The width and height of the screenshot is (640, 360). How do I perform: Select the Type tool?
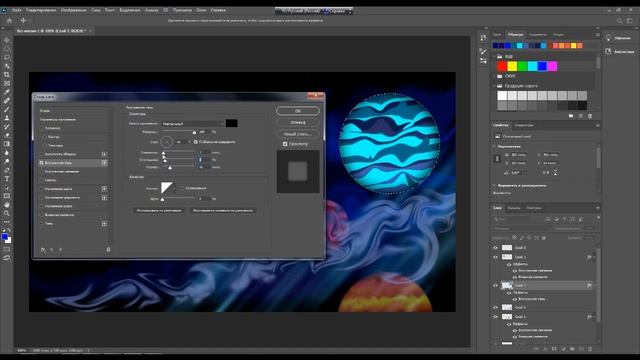pos(7,179)
